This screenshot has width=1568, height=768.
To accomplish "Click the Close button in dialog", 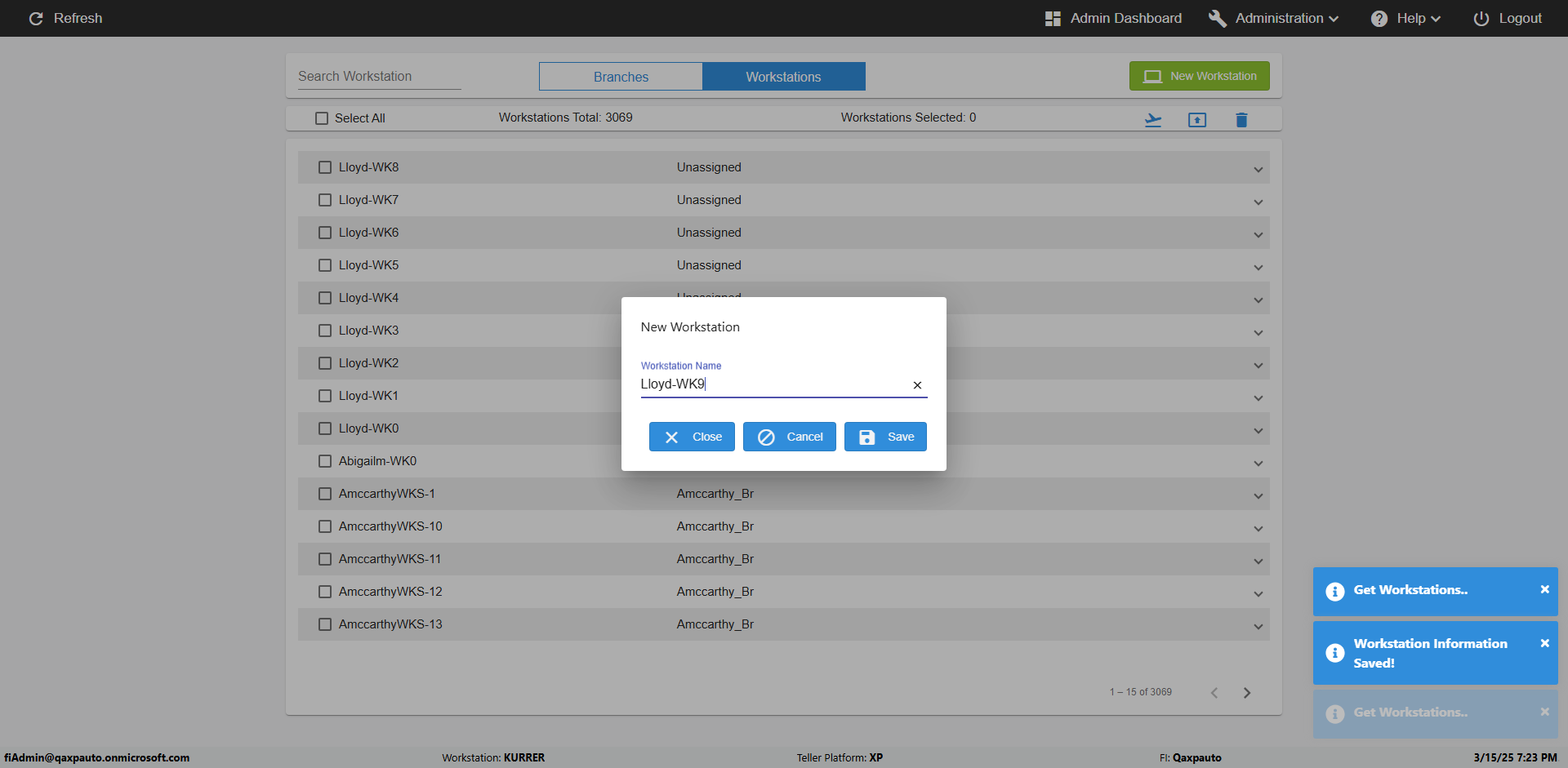I will [692, 437].
